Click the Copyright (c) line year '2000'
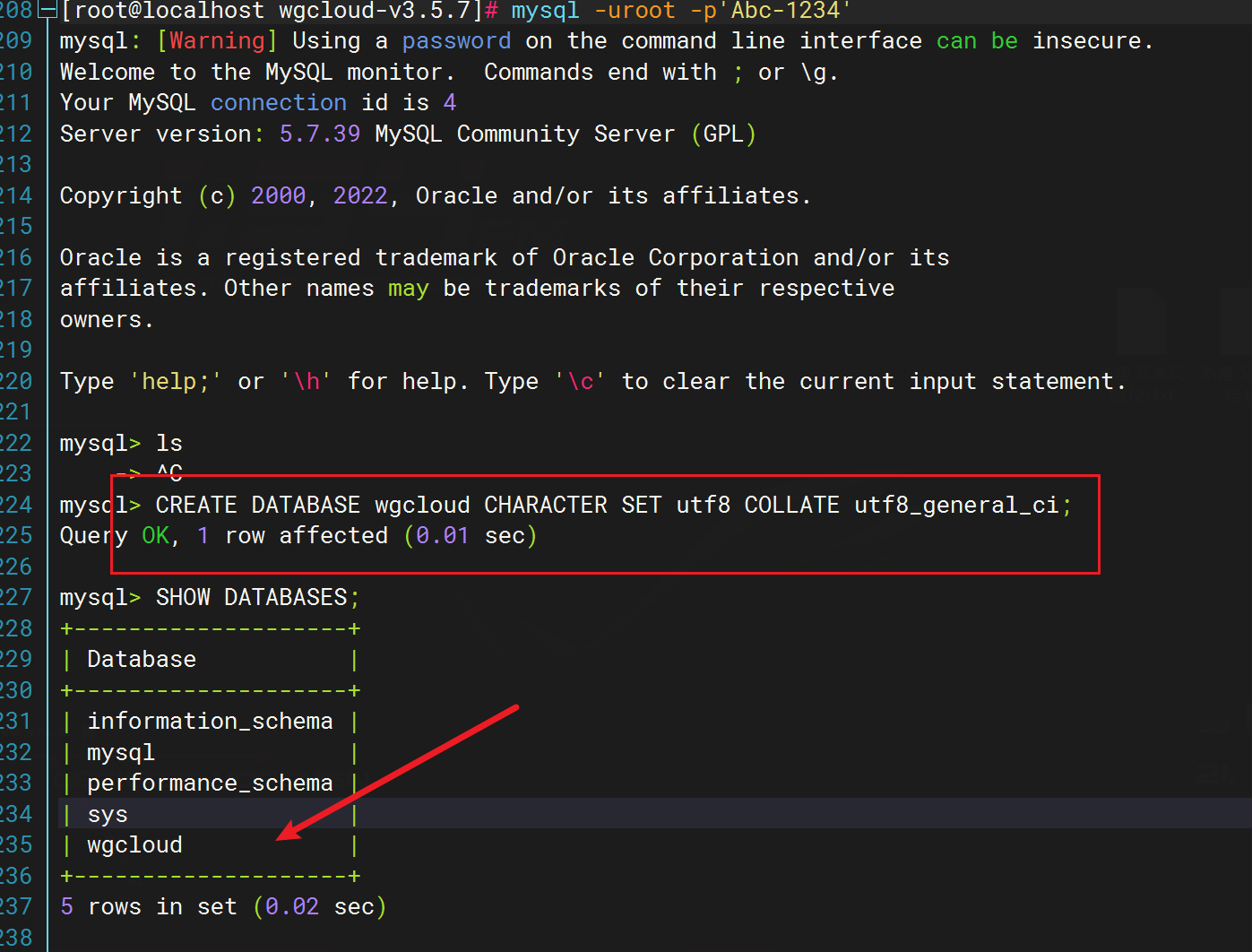Viewport: 1252px width, 952px height. point(279,196)
